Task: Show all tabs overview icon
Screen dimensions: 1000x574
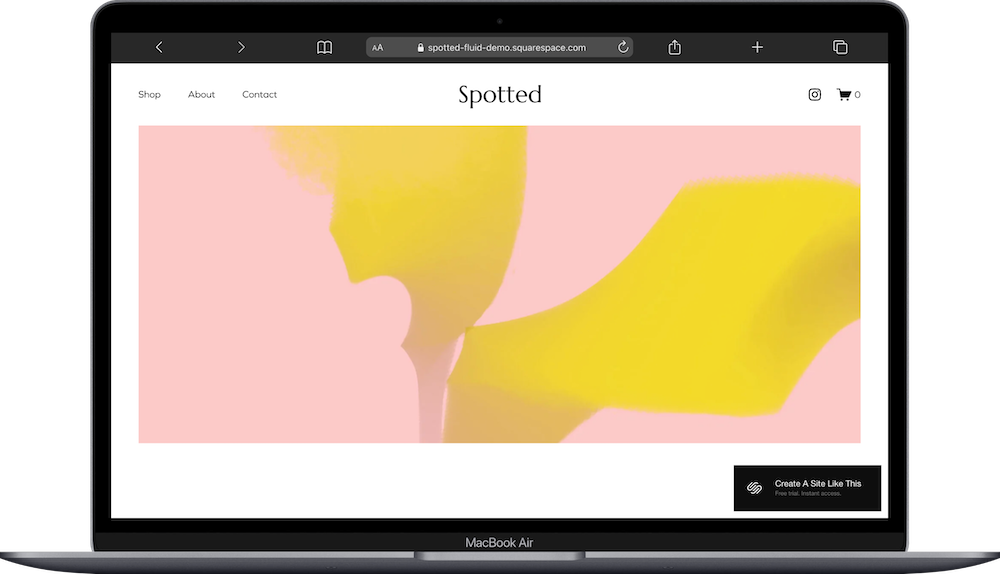Action: [841, 47]
